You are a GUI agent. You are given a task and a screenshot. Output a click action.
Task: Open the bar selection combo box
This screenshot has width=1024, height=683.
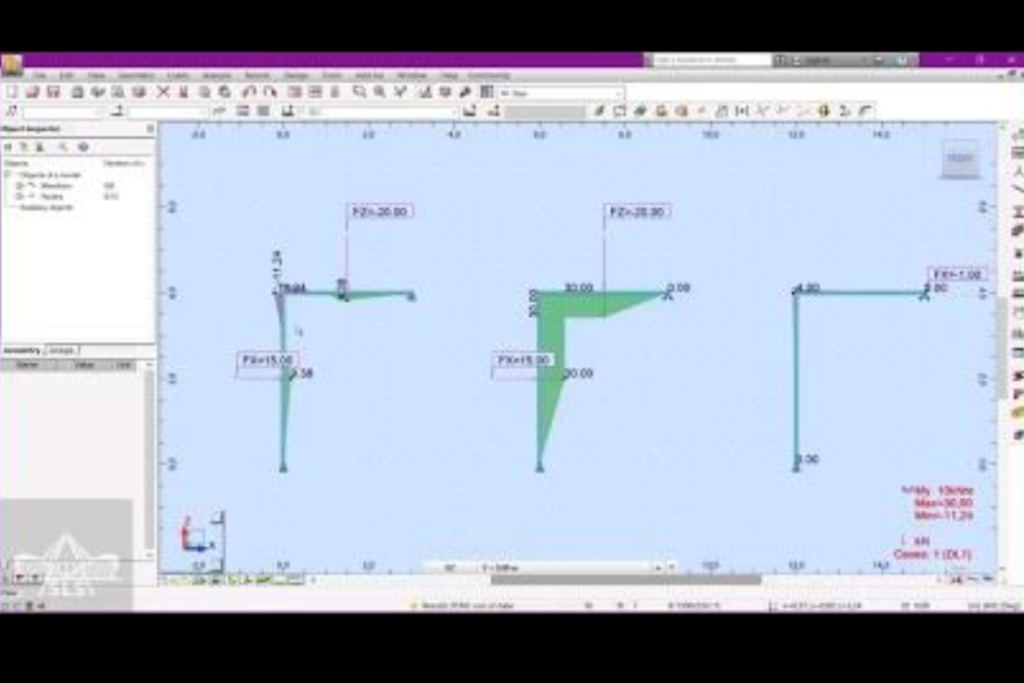(x=168, y=112)
